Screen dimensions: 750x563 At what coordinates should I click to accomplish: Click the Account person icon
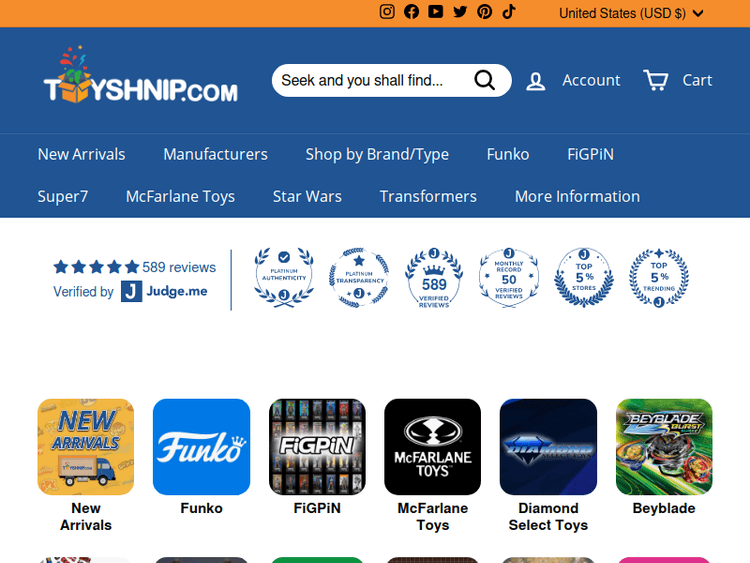point(536,81)
